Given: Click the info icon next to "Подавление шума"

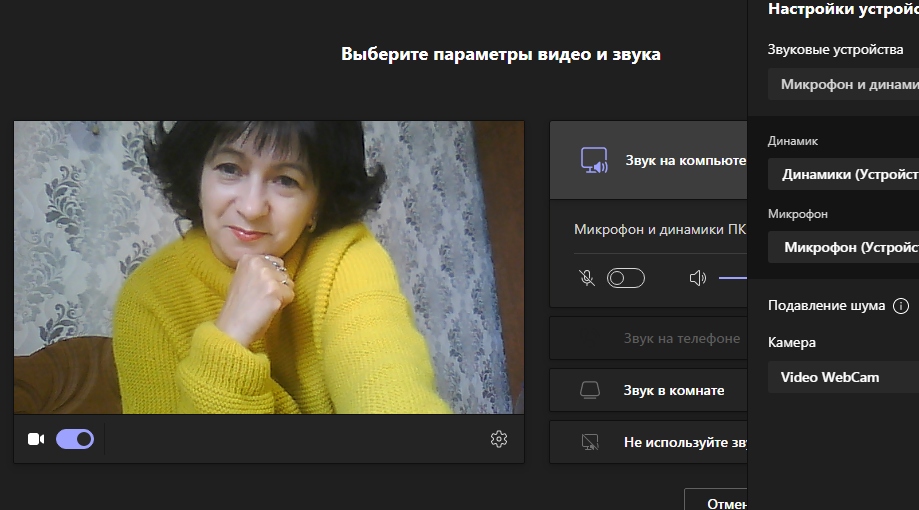Looking at the screenshot, I should pos(900,306).
